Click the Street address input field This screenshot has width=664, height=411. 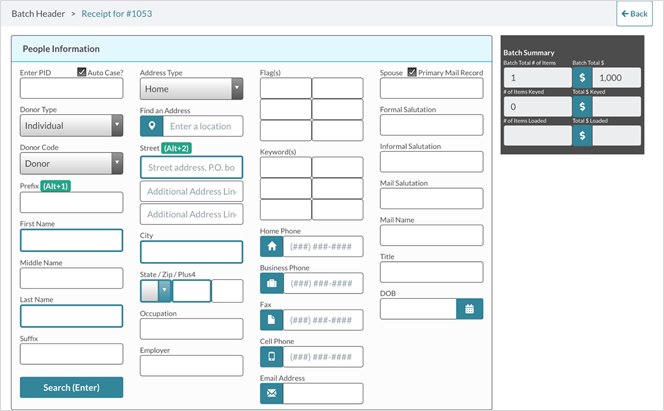pos(191,167)
